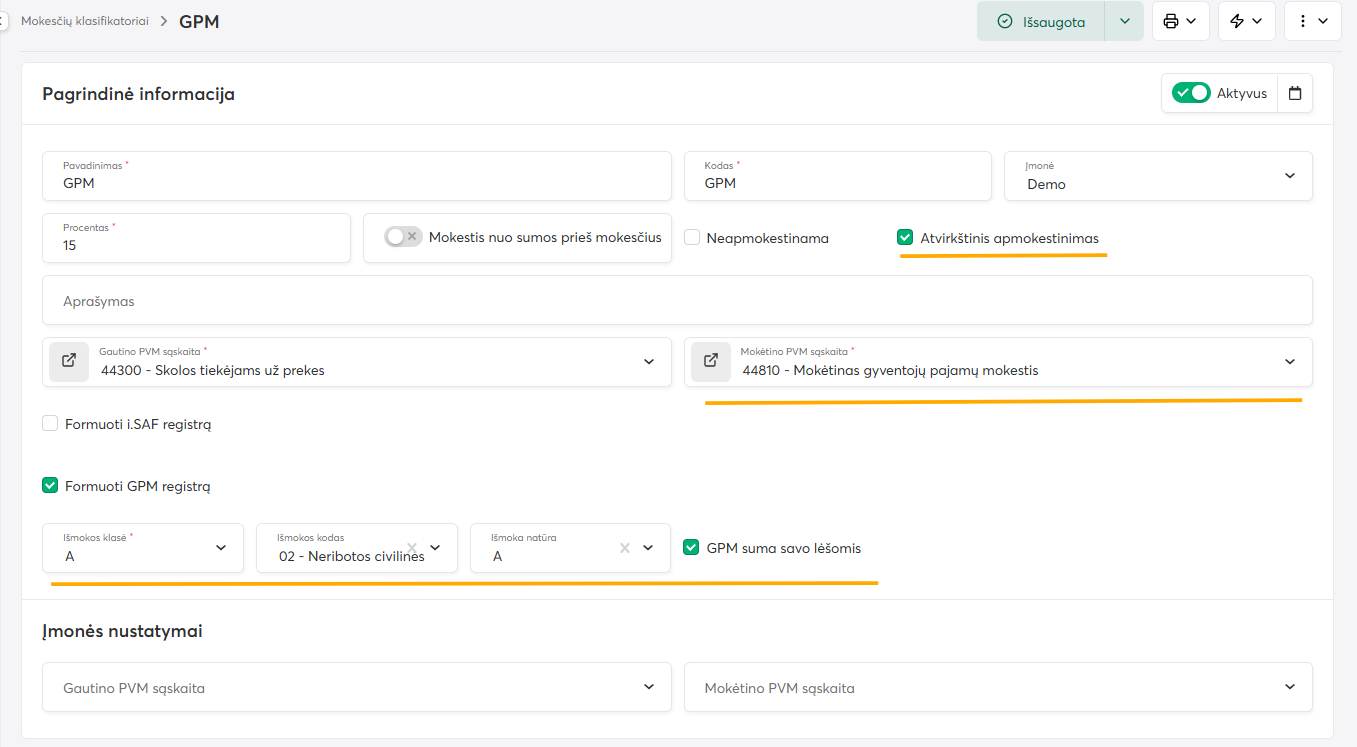Toggle the Aktyvus switch
The height and width of the screenshot is (747, 1357).
(1191, 93)
